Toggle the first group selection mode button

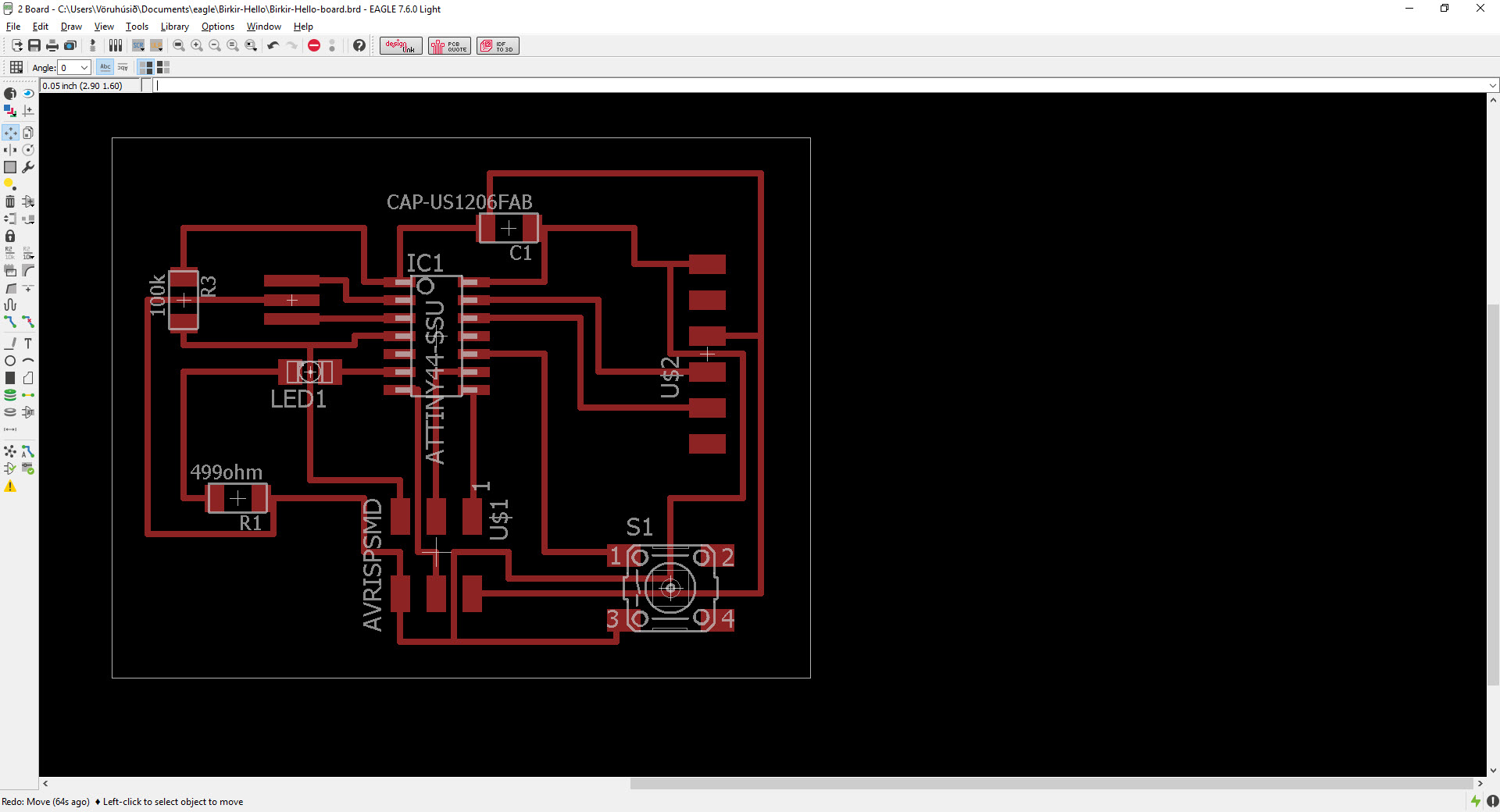coord(146,67)
